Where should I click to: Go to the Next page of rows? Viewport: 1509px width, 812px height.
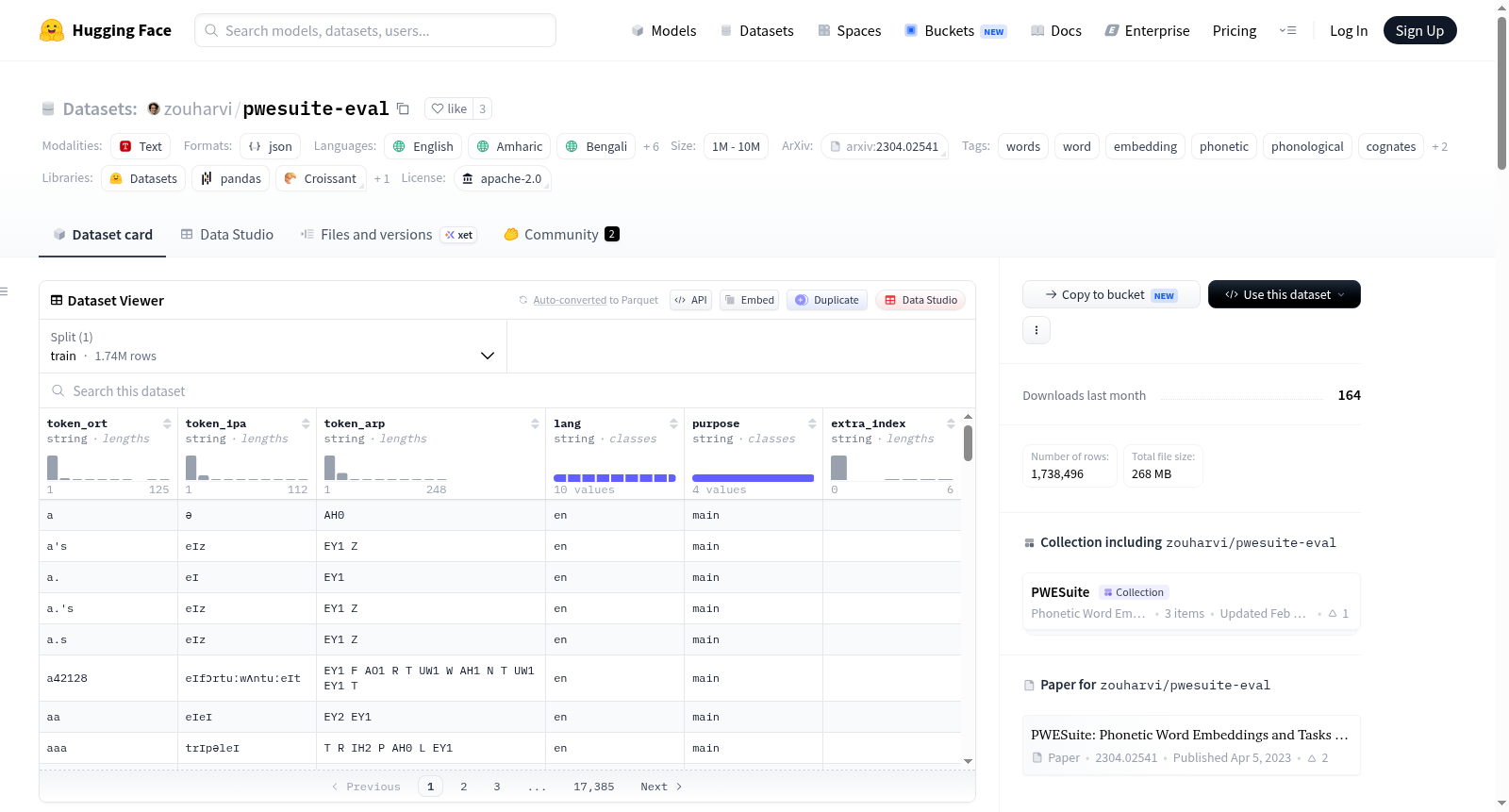point(661,787)
